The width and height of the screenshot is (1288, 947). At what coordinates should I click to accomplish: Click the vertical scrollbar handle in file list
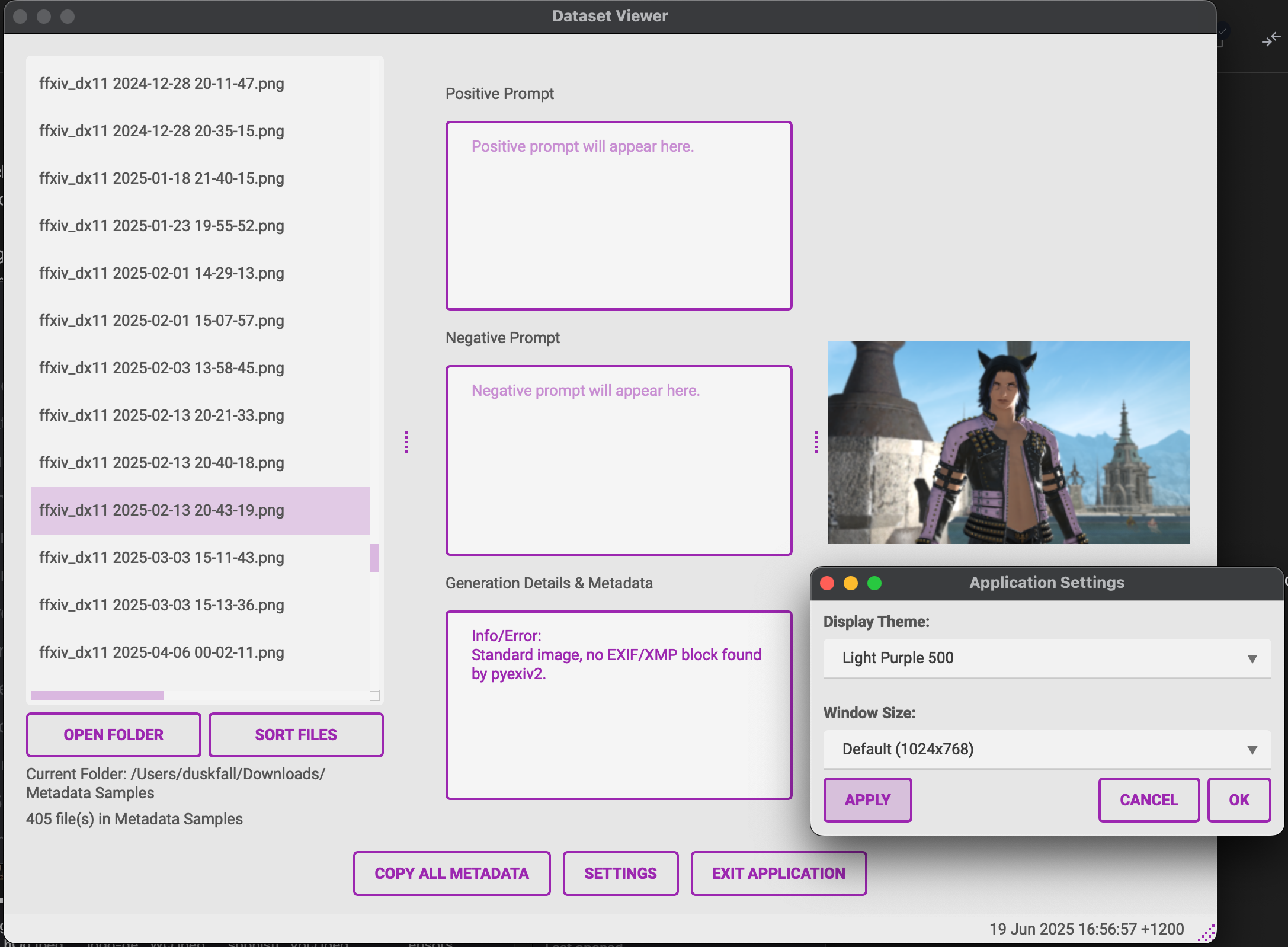[374, 558]
